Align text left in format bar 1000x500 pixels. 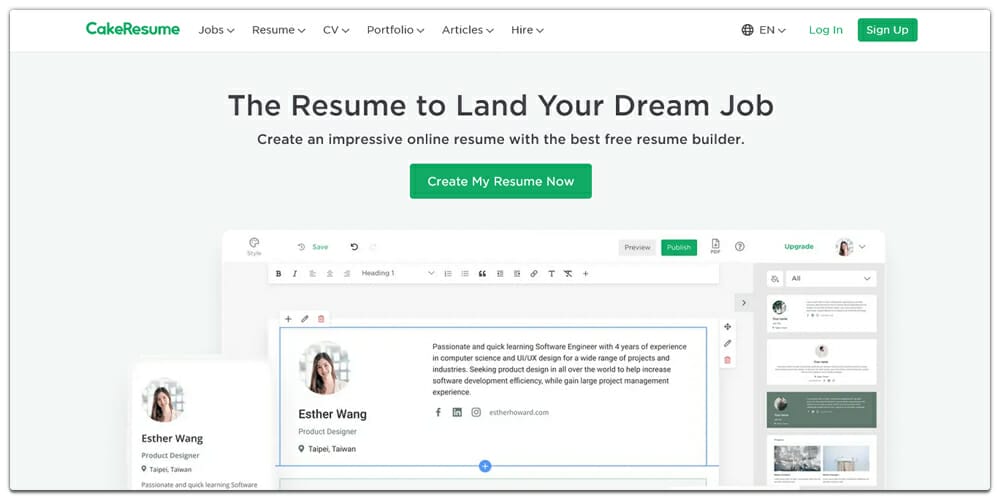point(312,274)
